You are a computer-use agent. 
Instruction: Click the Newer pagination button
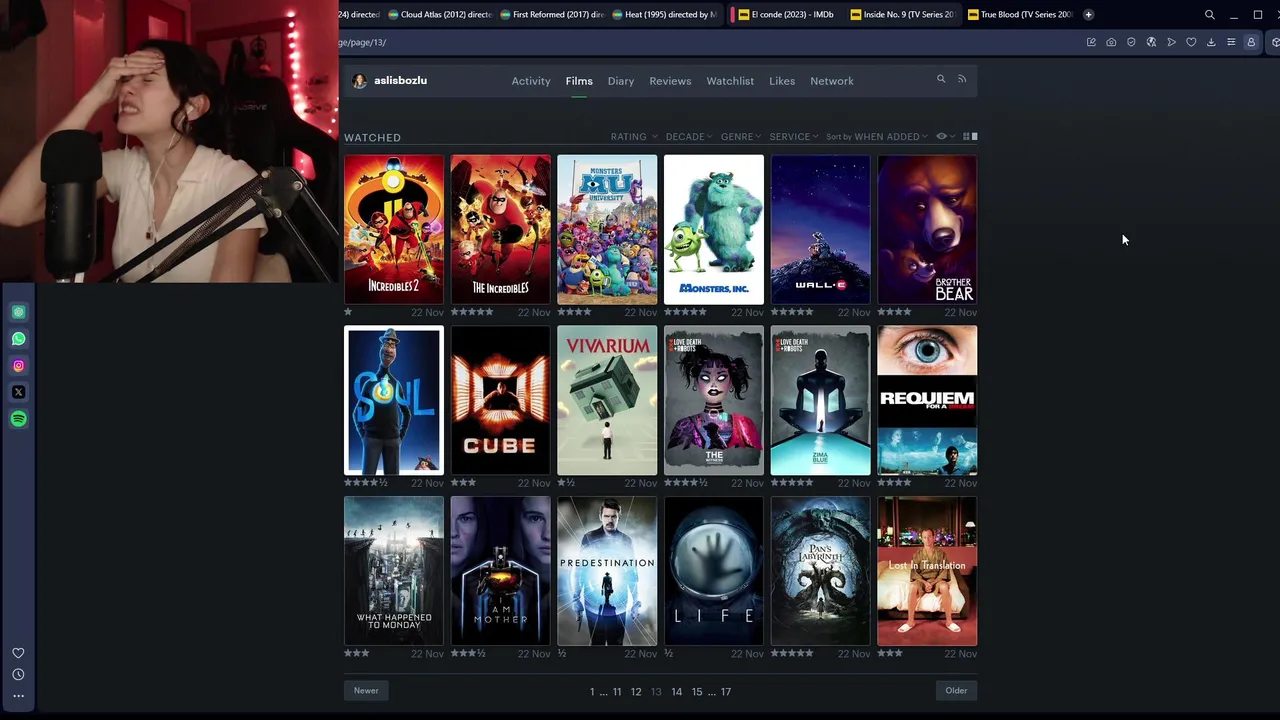tap(366, 691)
